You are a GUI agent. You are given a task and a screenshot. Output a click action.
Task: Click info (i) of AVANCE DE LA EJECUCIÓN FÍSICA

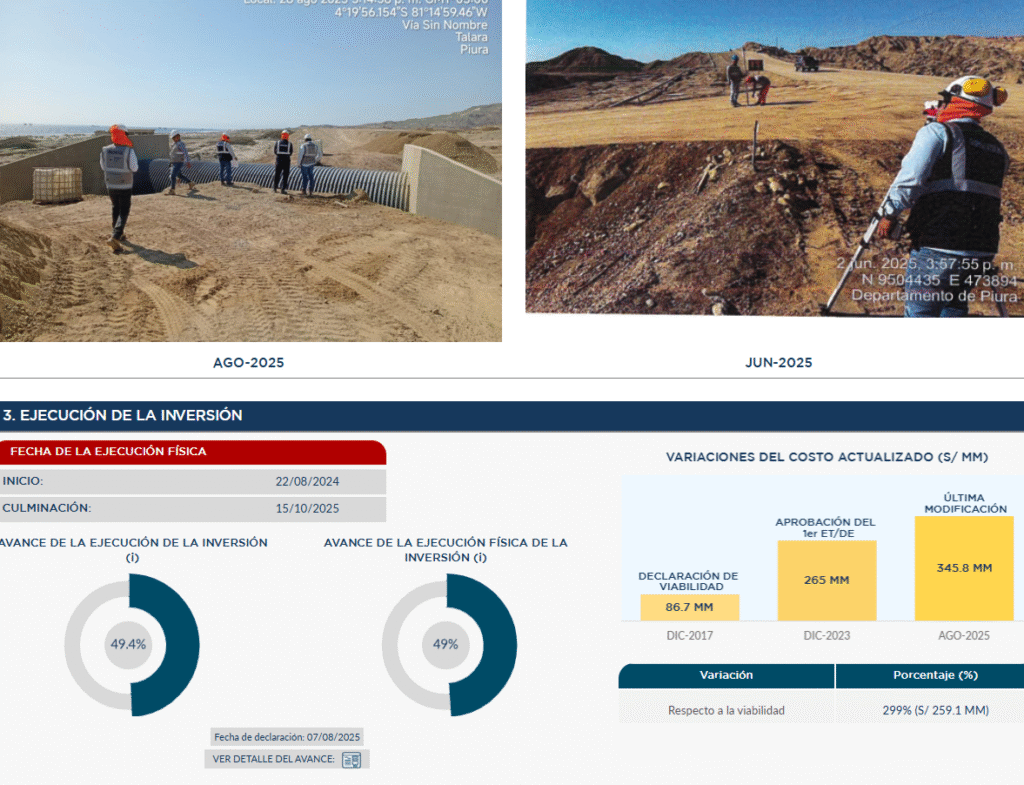pos(480,558)
